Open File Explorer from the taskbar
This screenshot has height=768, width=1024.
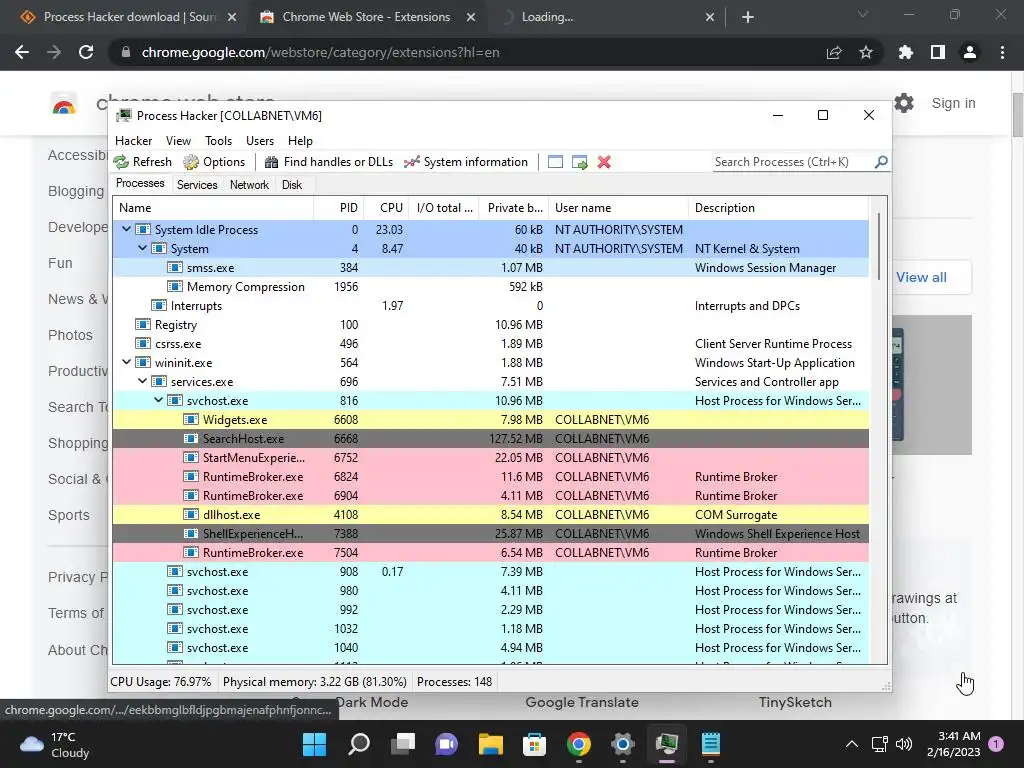(x=490, y=744)
